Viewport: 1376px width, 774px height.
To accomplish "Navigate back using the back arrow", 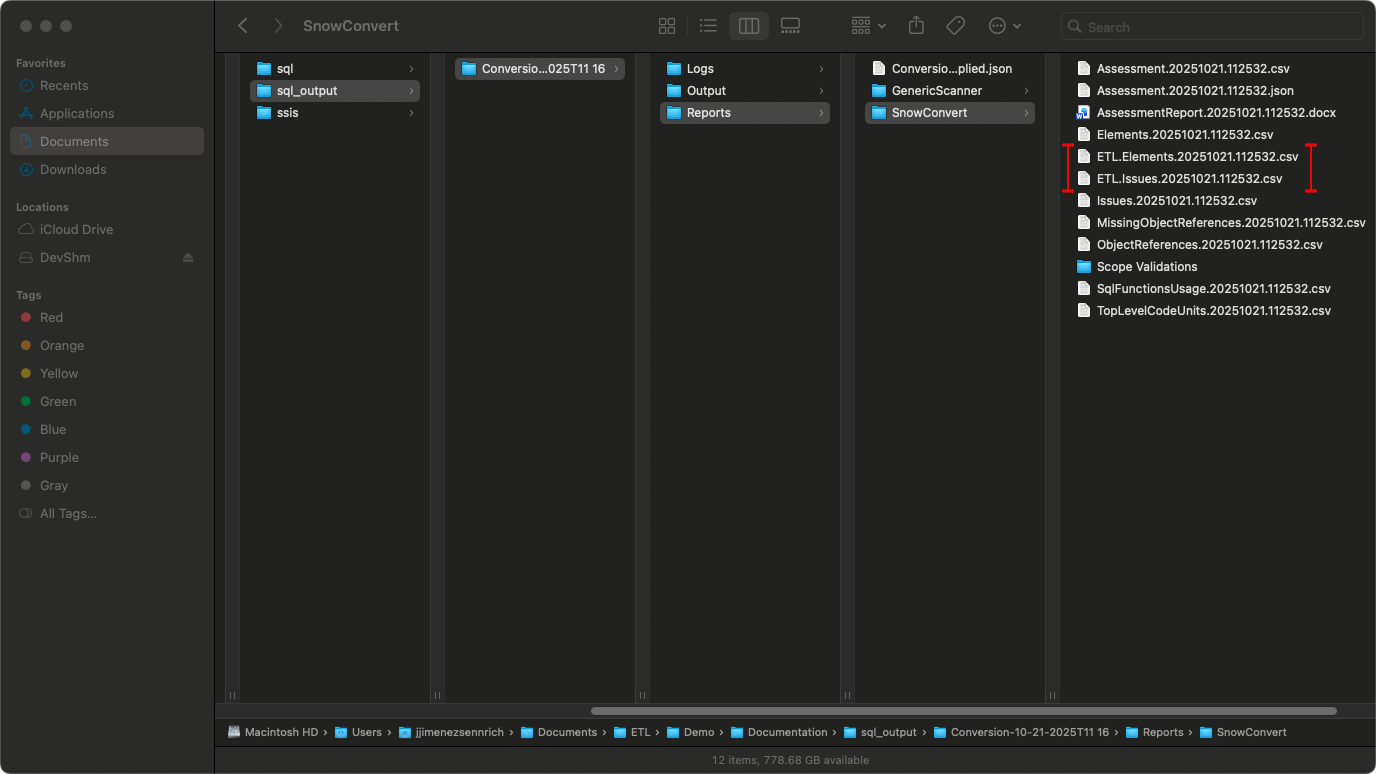I will click(243, 25).
